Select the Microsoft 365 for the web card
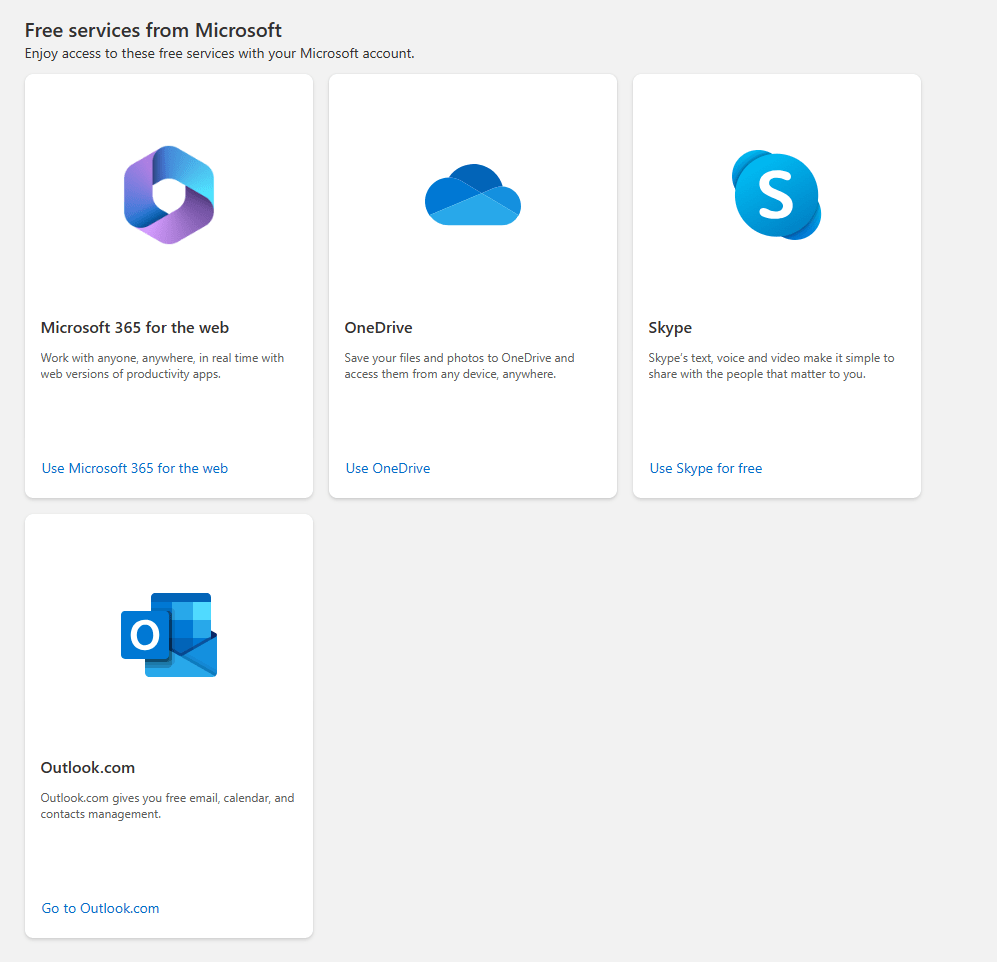The width and height of the screenshot is (997, 962). (168, 285)
